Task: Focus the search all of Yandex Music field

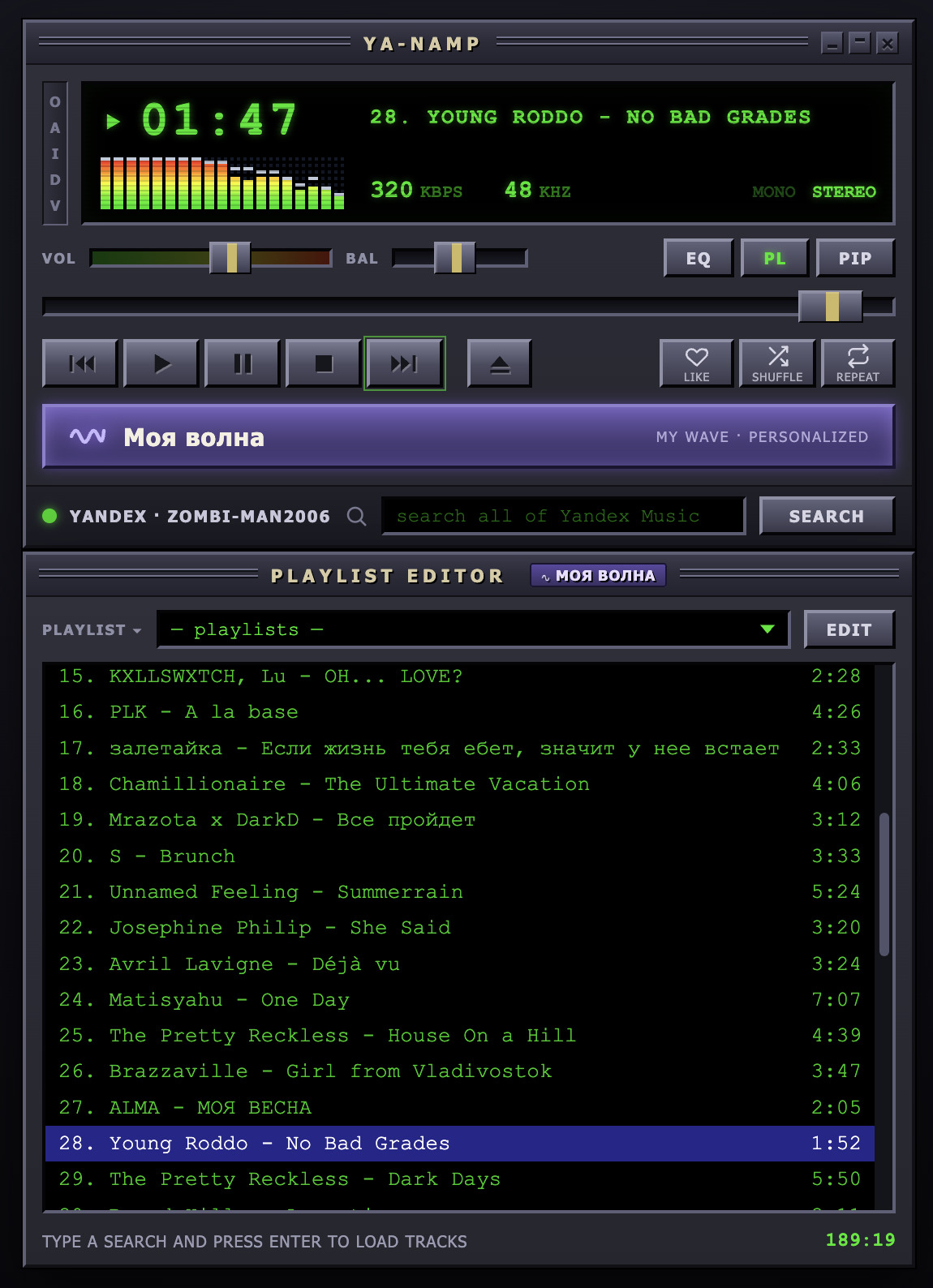Action: (563, 516)
